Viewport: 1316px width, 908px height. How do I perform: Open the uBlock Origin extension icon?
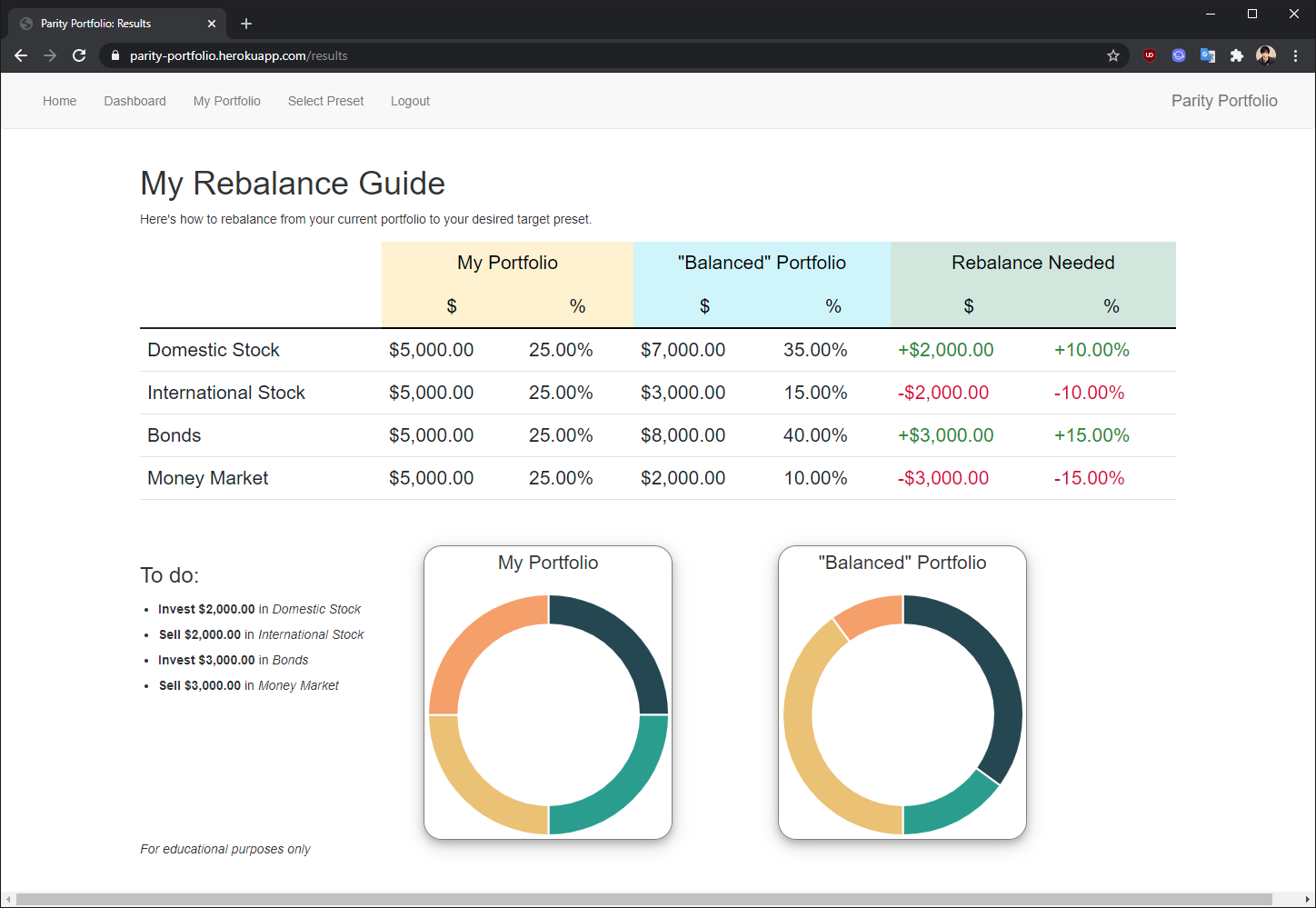[1150, 55]
